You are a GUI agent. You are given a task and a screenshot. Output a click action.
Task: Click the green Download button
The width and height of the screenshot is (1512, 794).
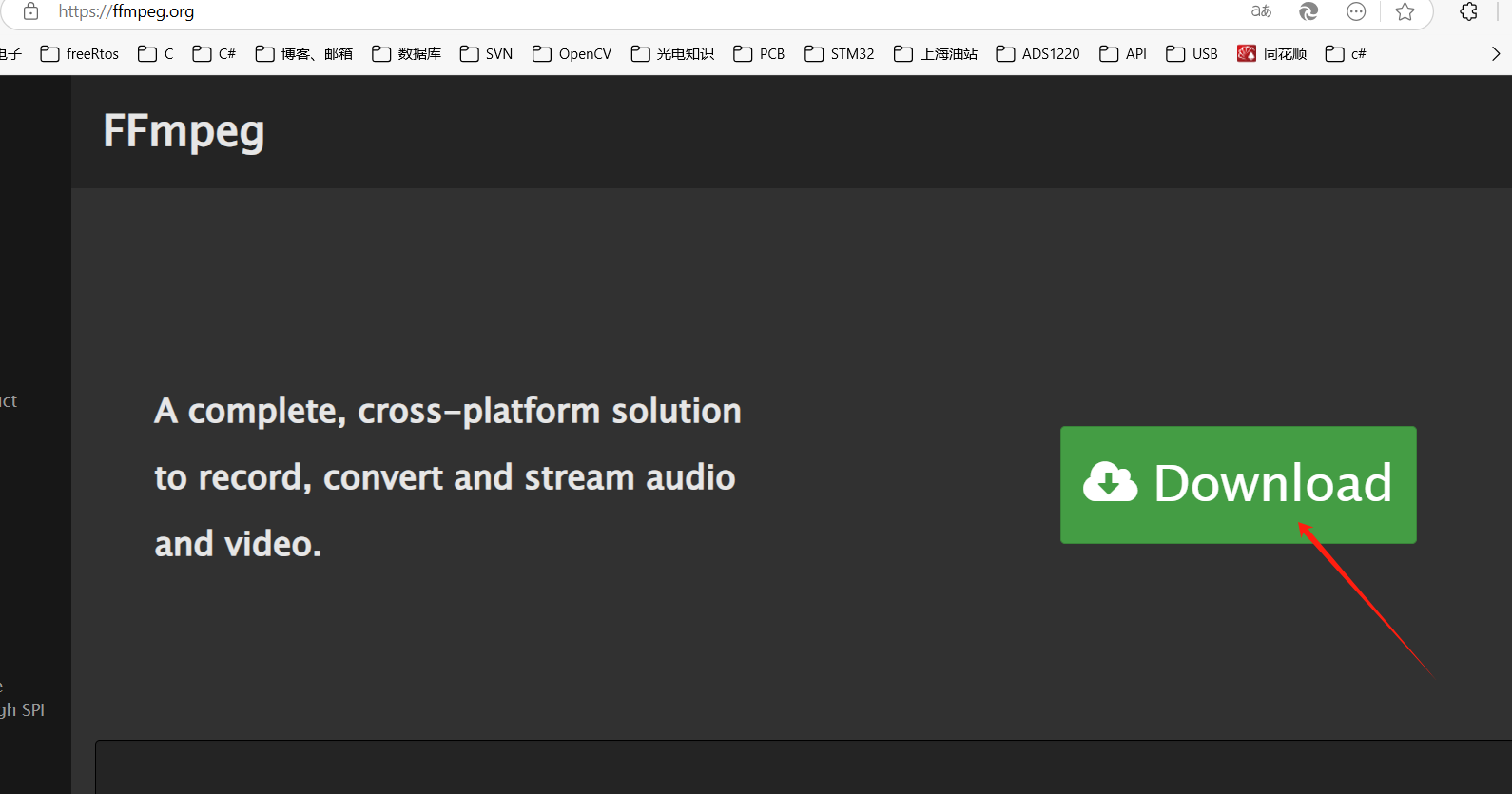[x=1238, y=485]
